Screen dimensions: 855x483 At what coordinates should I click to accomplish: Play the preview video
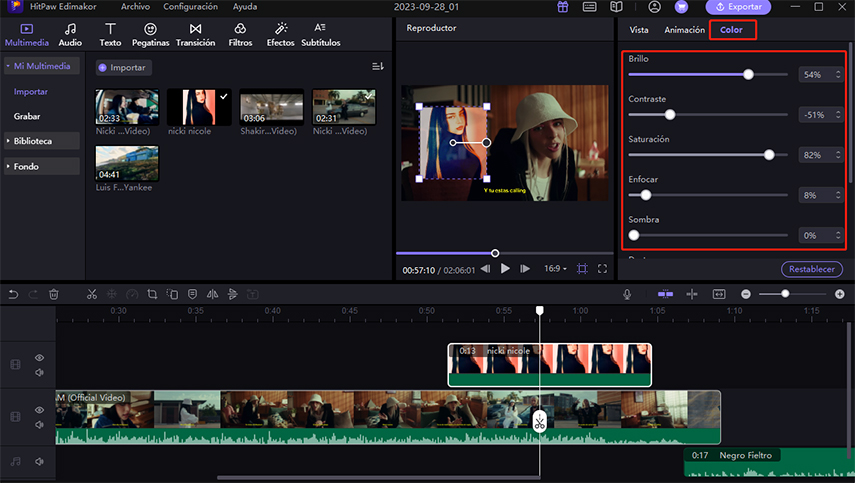(x=505, y=269)
